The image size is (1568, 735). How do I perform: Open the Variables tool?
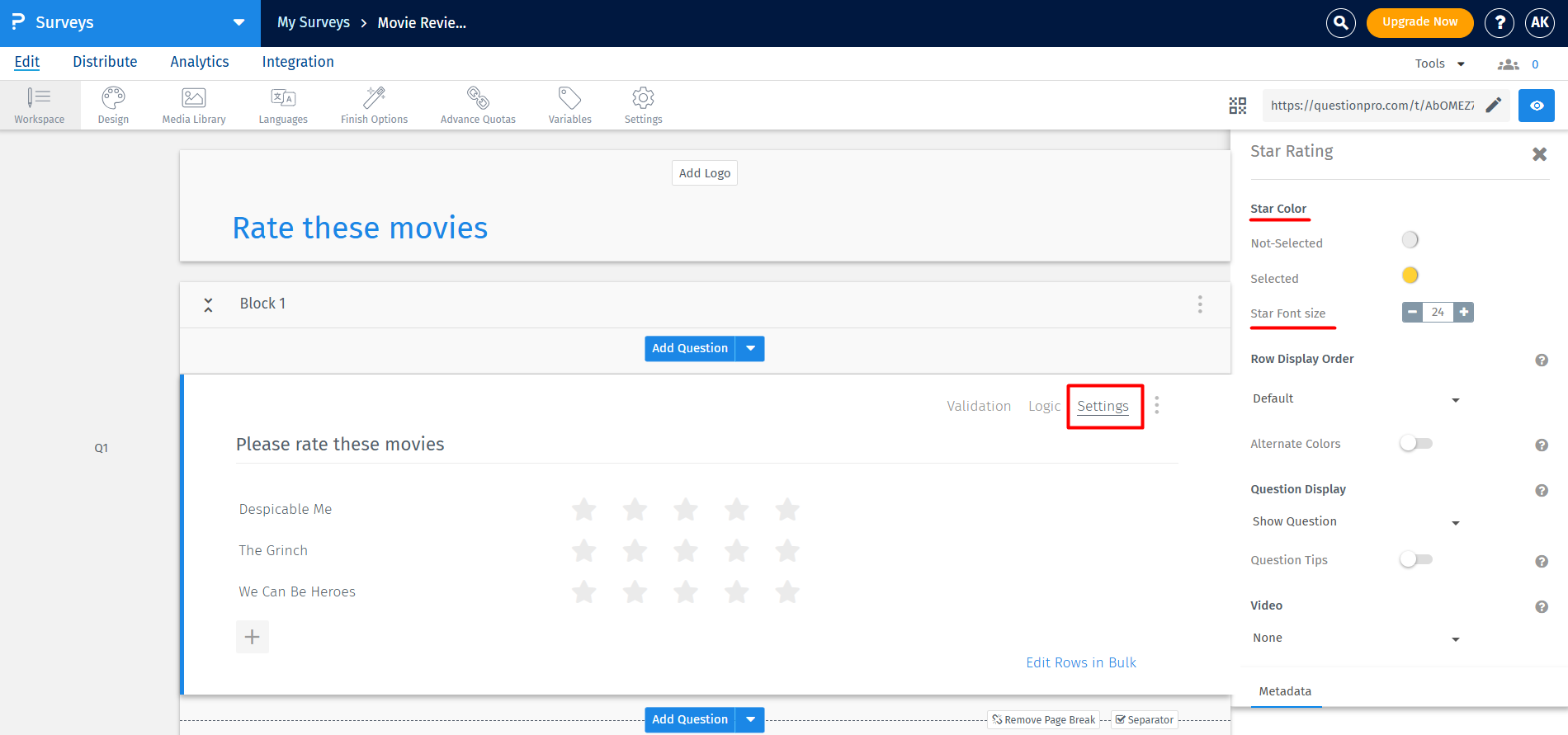pos(569,106)
